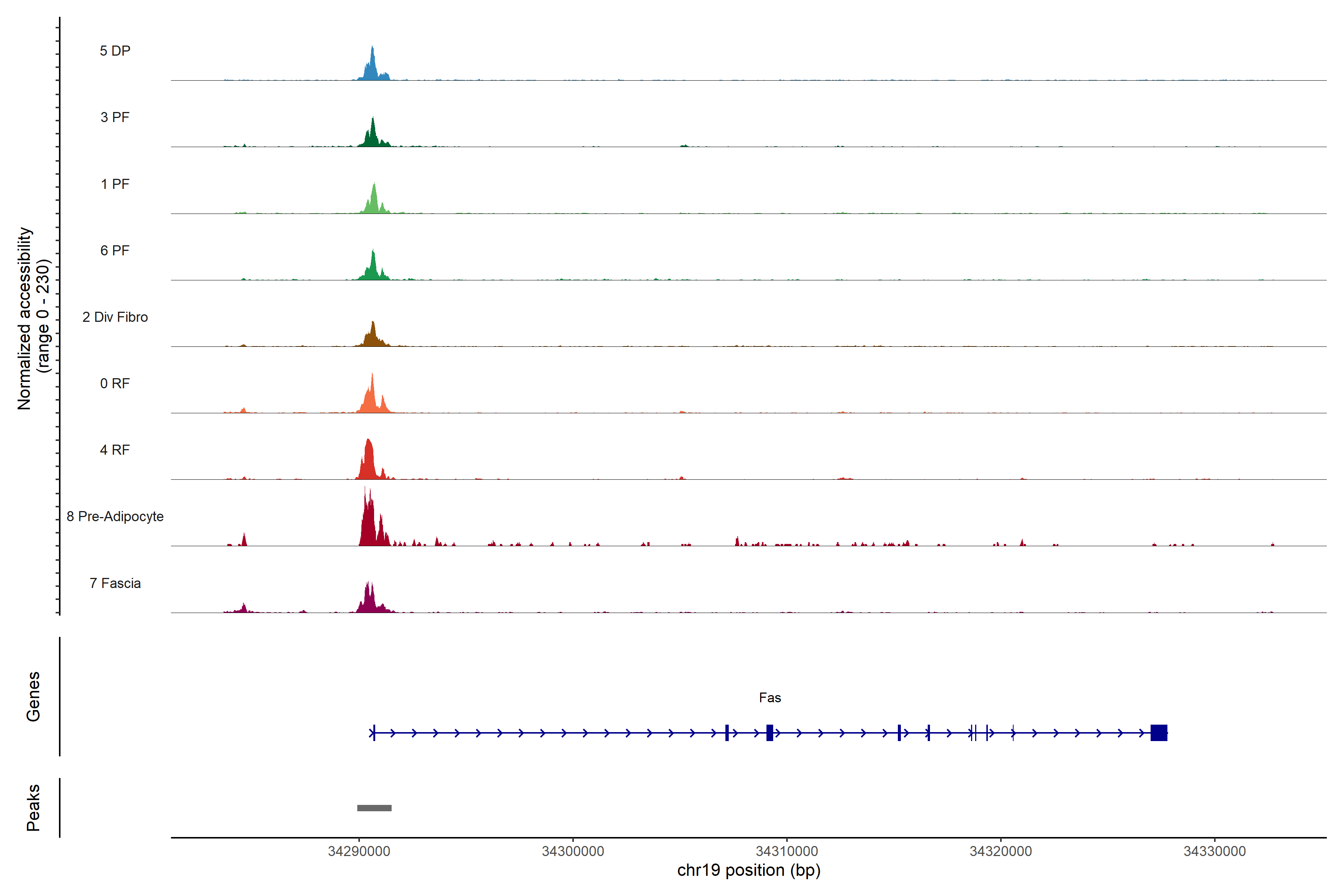This screenshot has height=896, width=1344.
Task: Click the 3 PF track label
Action: click(115, 117)
